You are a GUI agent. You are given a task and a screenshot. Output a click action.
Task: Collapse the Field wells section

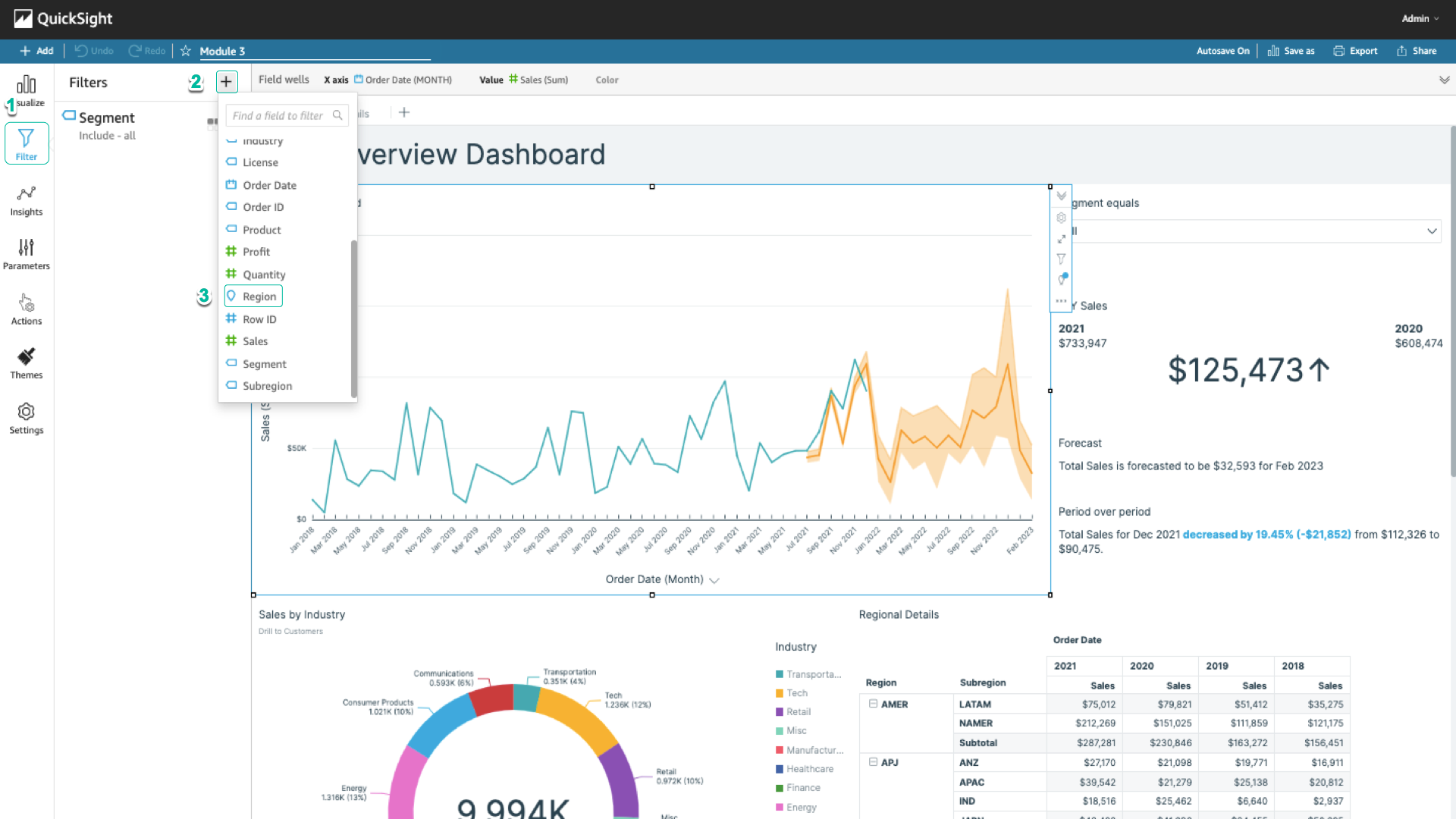pyautogui.click(x=1444, y=80)
